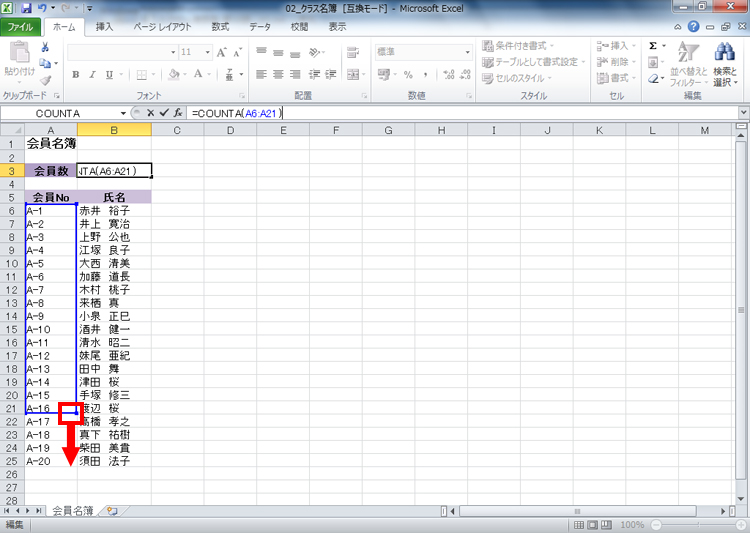
Task: Open Sort & Filter (並べ替えとフィルター) dropdown
Action: pyautogui.click(x=688, y=65)
